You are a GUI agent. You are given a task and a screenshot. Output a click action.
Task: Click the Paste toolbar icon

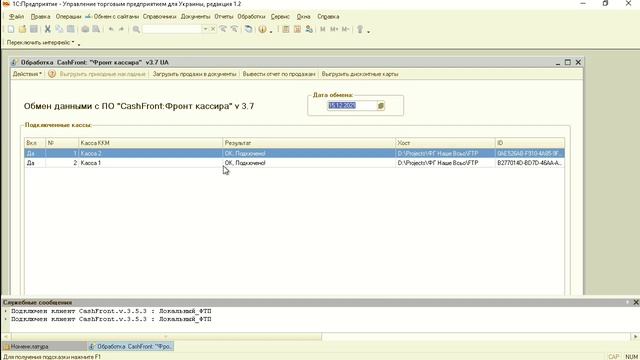pos(71,29)
